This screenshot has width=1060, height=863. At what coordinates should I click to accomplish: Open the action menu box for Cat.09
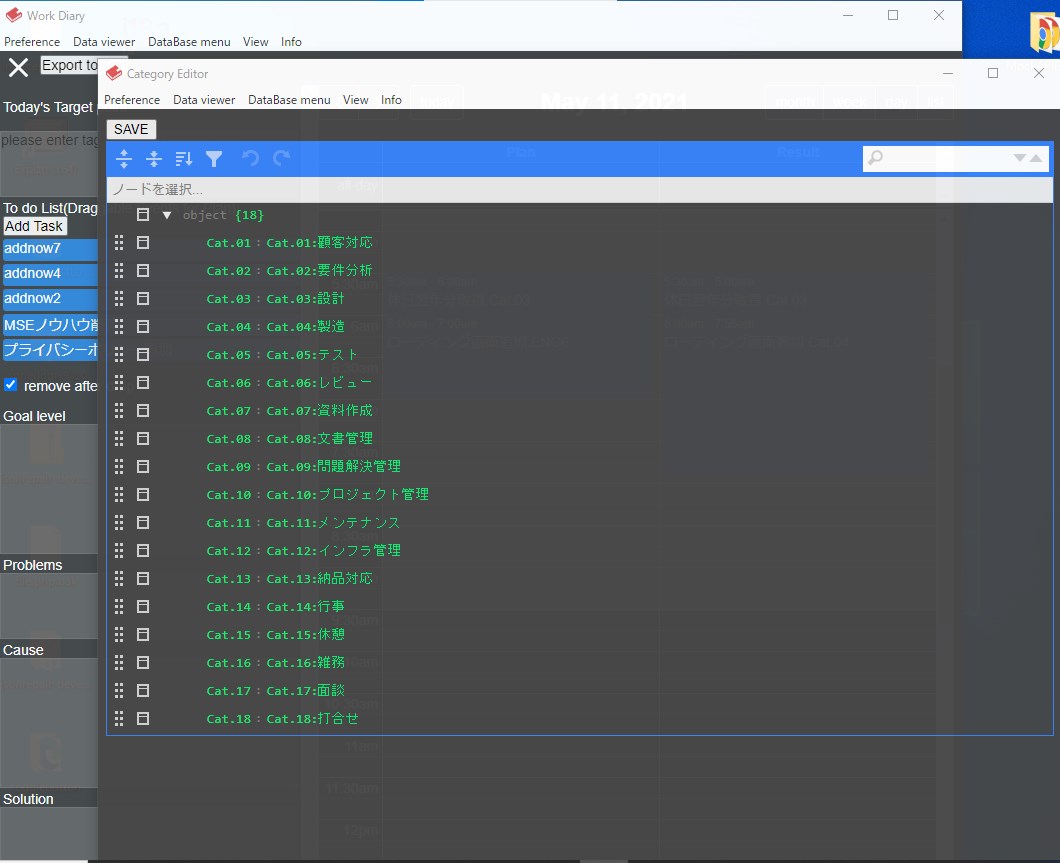(143, 467)
